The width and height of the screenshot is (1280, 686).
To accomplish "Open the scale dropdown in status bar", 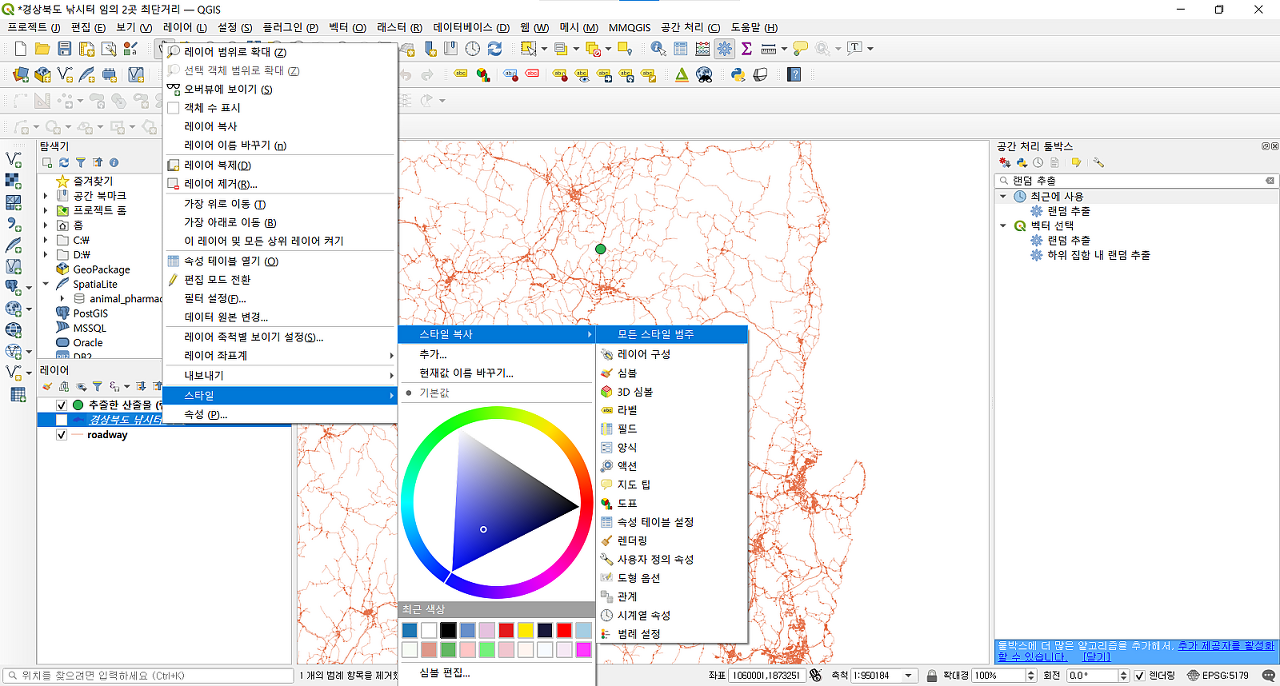I will [x=907, y=676].
